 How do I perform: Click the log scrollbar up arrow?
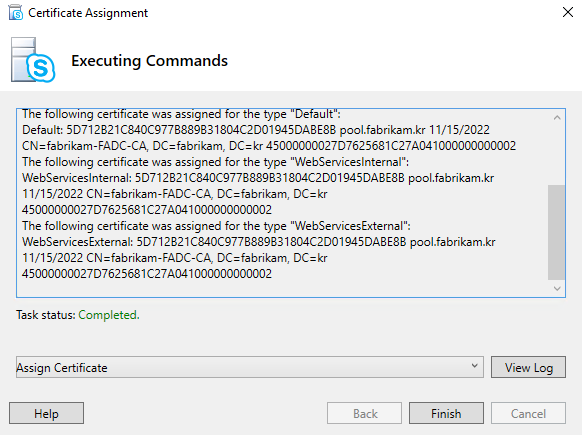557,118
